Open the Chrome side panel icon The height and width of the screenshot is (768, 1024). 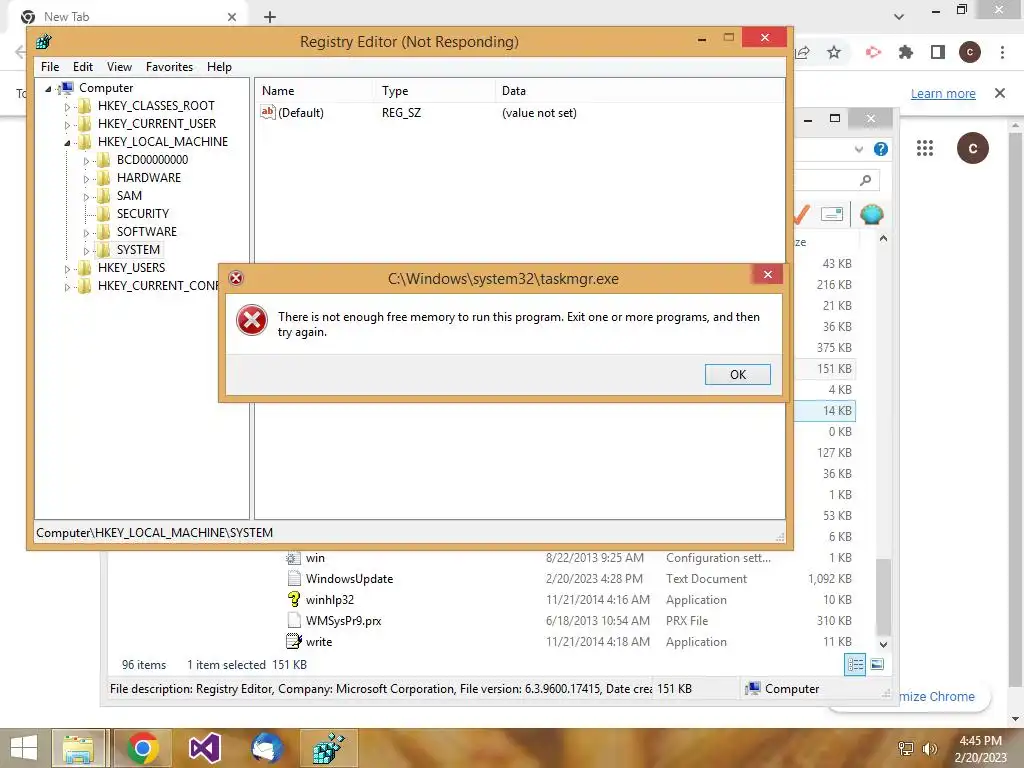coord(938,52)
